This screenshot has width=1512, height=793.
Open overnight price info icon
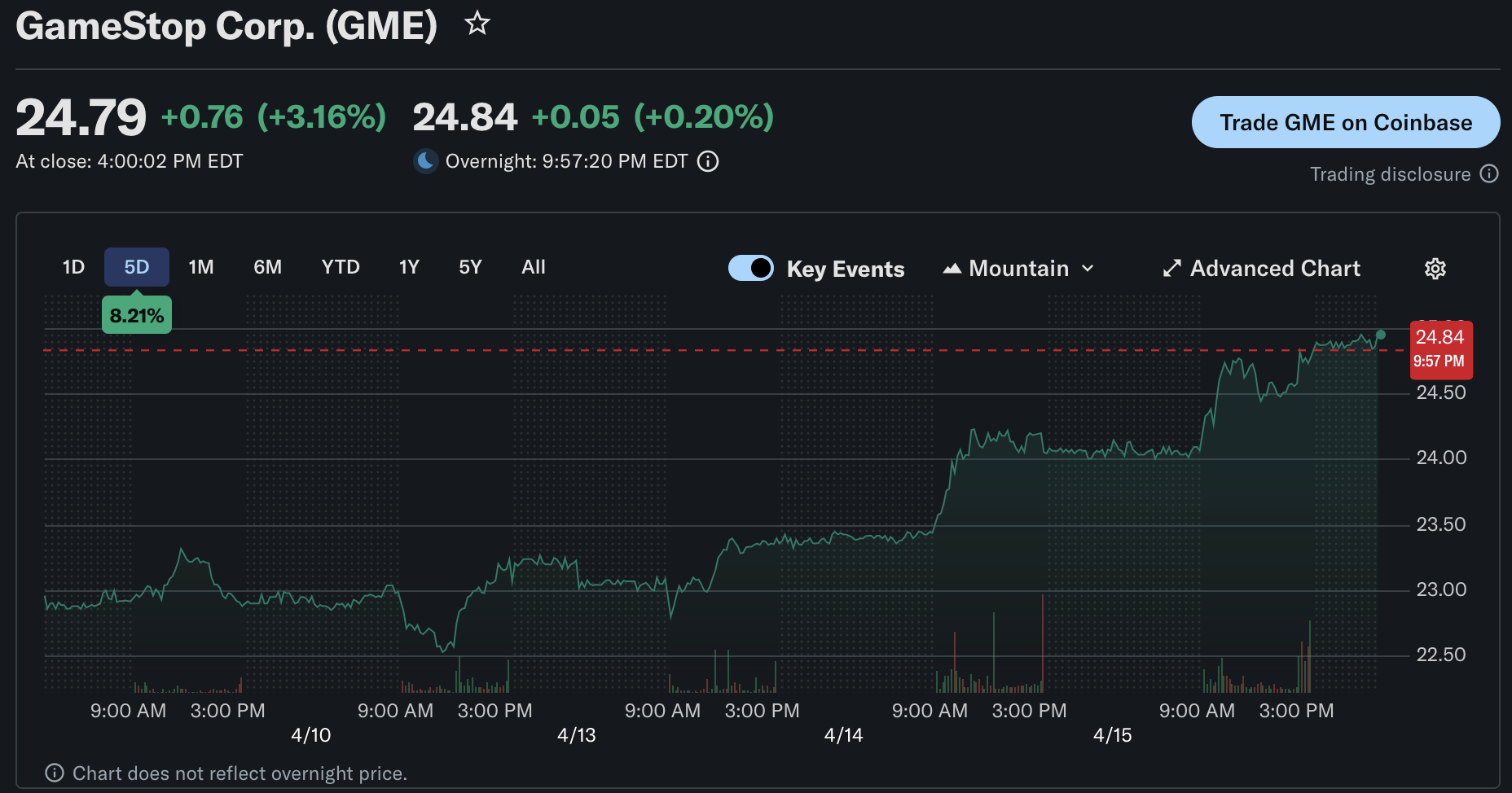709,161
